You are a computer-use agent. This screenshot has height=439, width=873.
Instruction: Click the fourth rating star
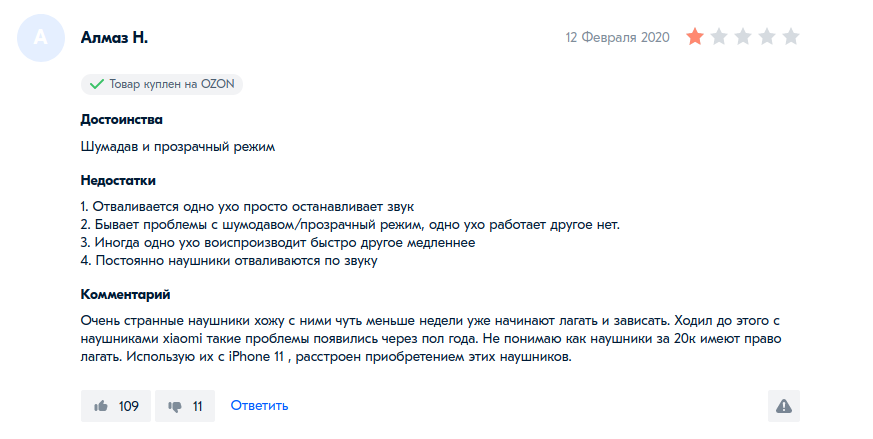[x=767, y=37]
